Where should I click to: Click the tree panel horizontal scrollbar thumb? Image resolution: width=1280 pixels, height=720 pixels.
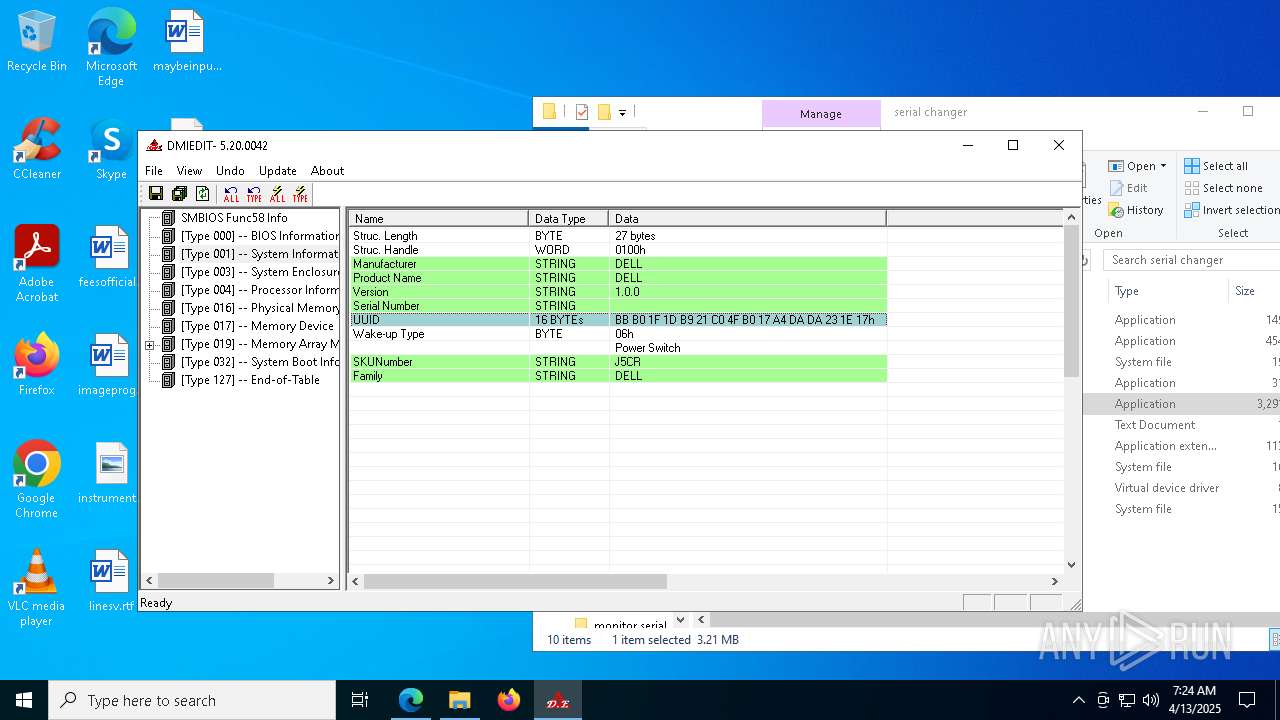pyautogui.click(x=215, y=580)
